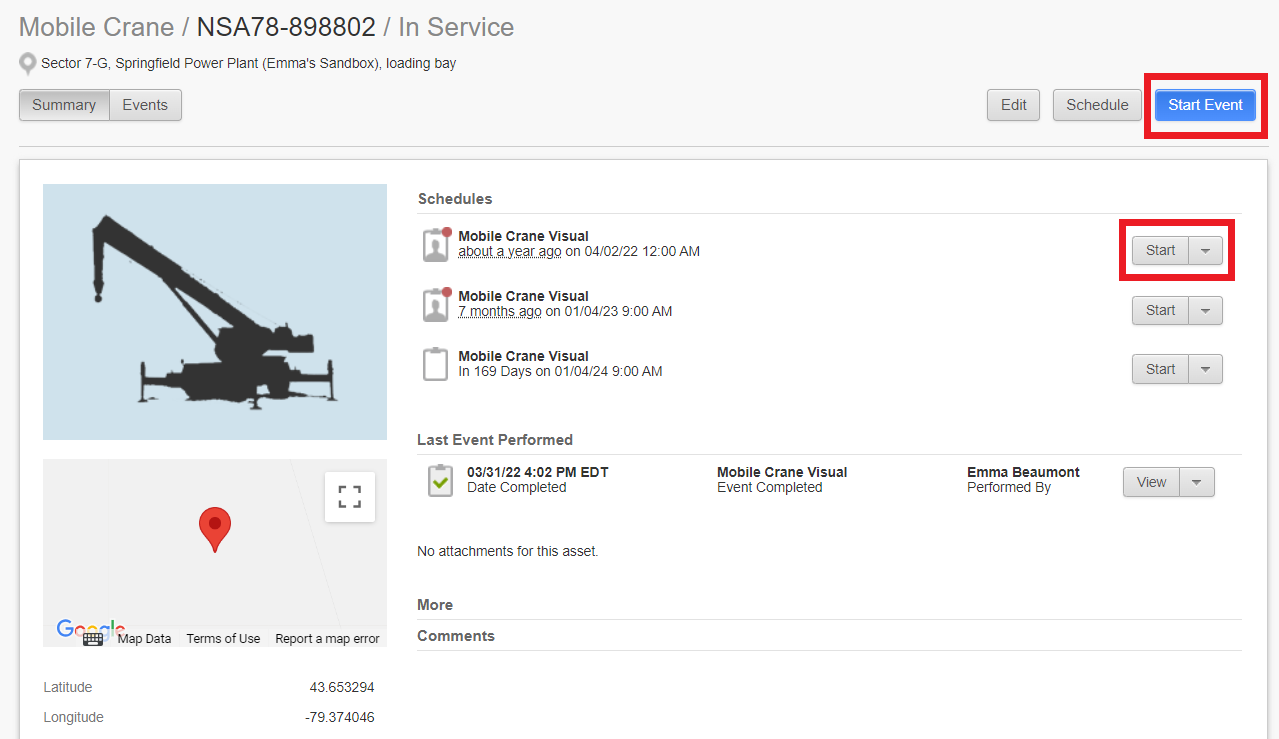1279x739 pixels.
Task: Start the 04/02/22 Mobile Crane Visual
Action: point(1160,251)
